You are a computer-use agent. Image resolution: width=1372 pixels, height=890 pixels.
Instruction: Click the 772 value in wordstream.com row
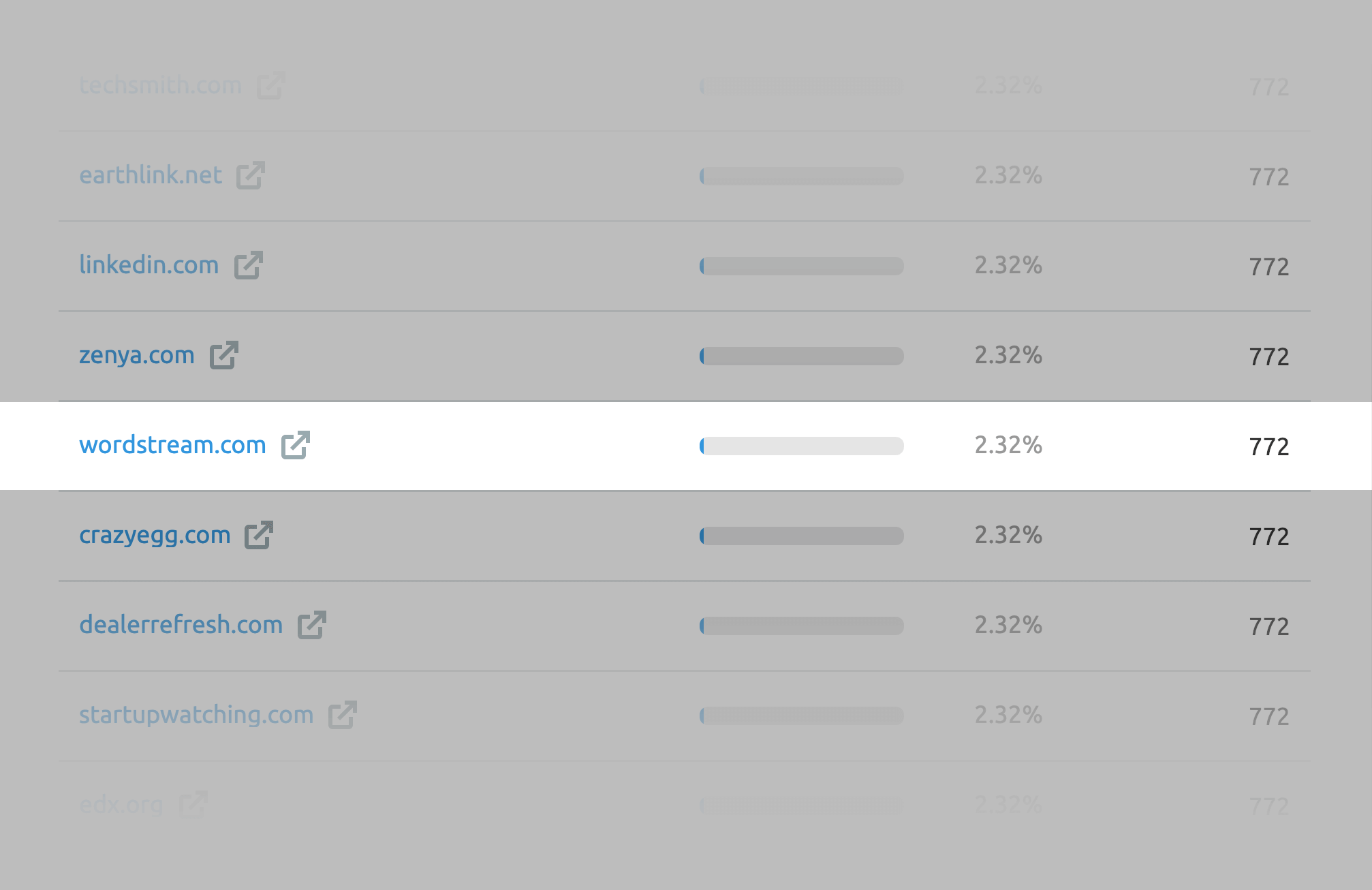pyautogui.click(x=1268, y=447)
